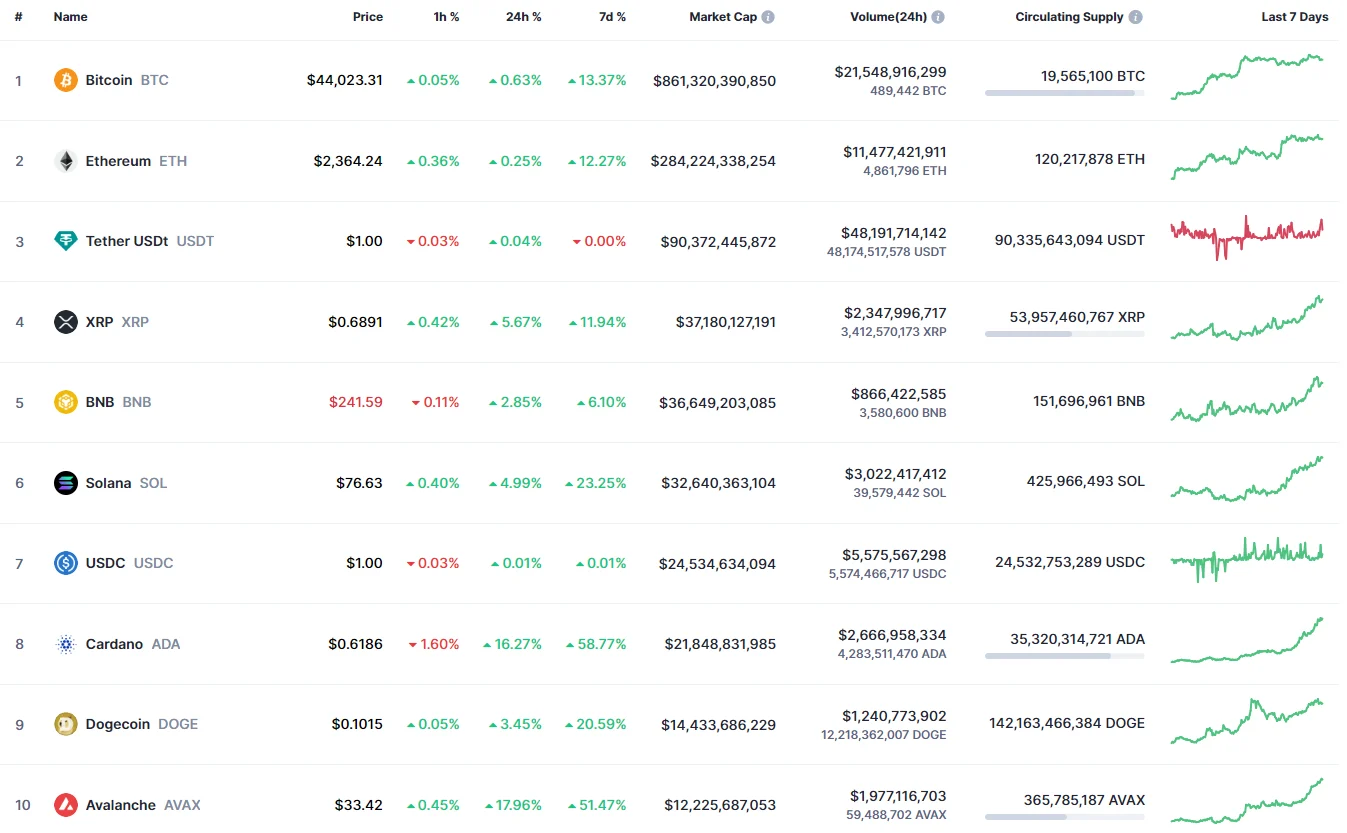This screenshot has width=1347, height=833.
Task: Open Bitcoin's 24h volume of $21,548,916,299
Action: (x=890, y=72)
